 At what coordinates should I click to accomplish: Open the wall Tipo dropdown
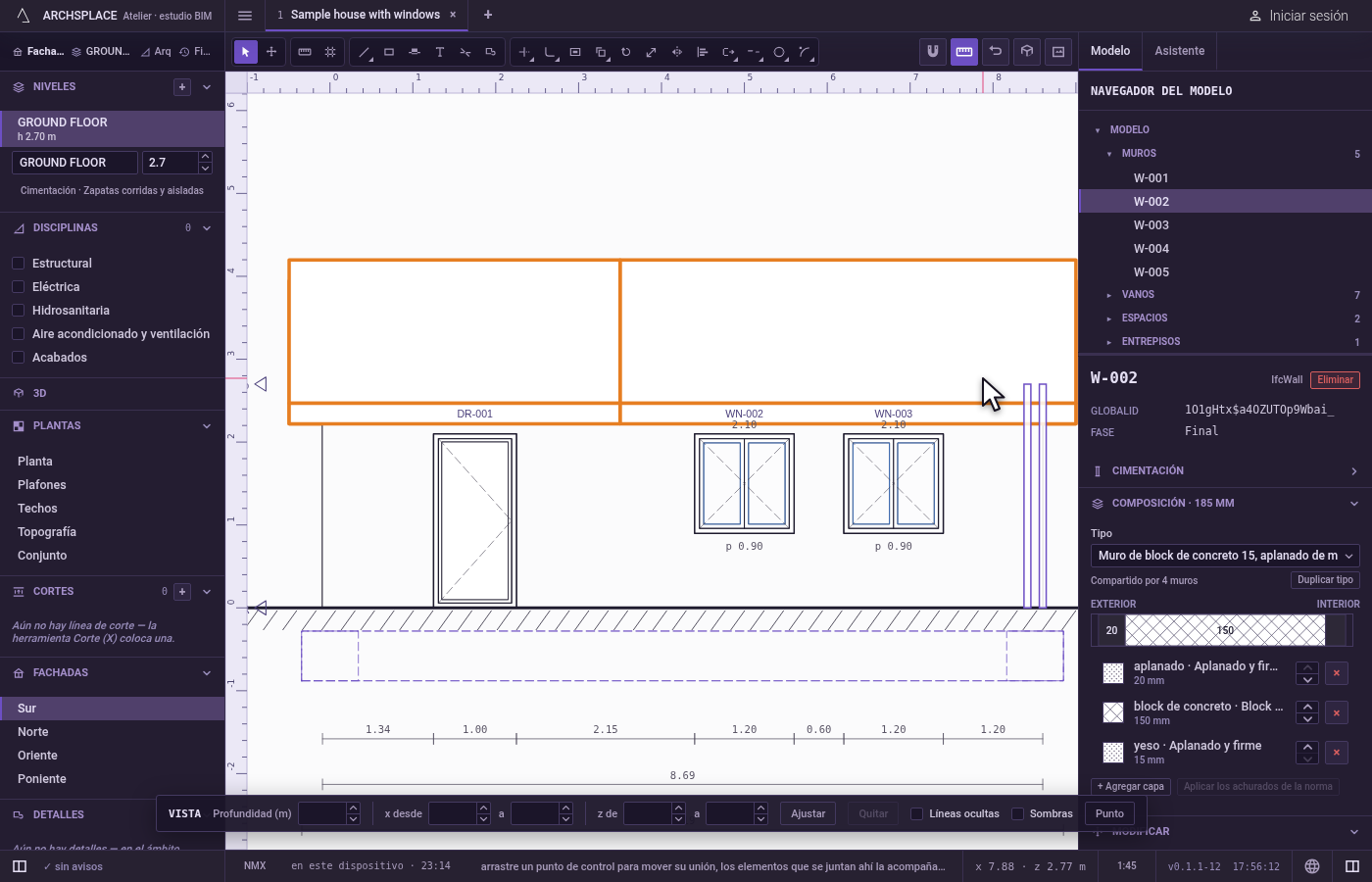coord(1225,556)
